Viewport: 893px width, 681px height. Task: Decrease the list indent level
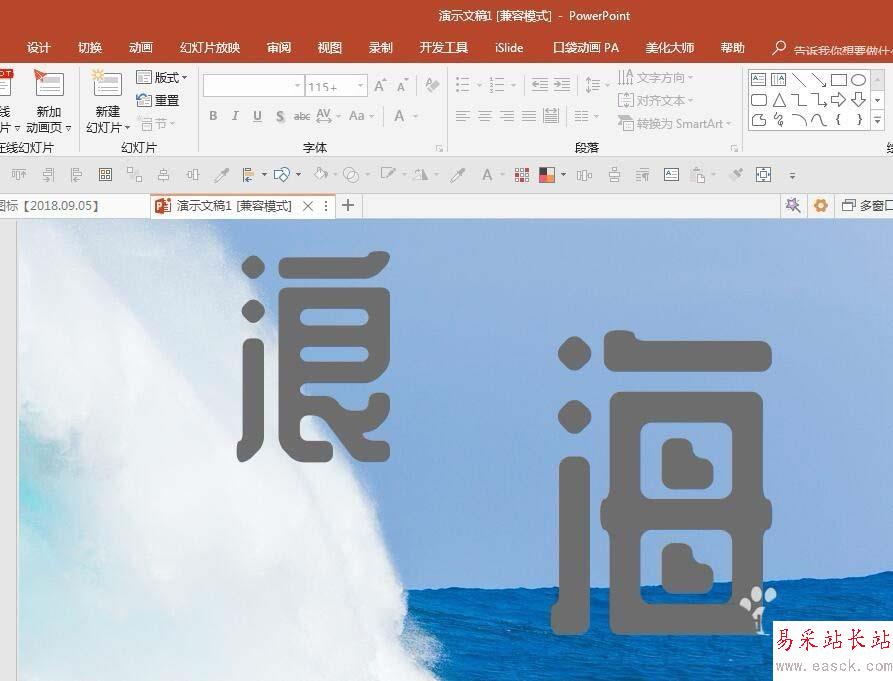coord(539,85)
